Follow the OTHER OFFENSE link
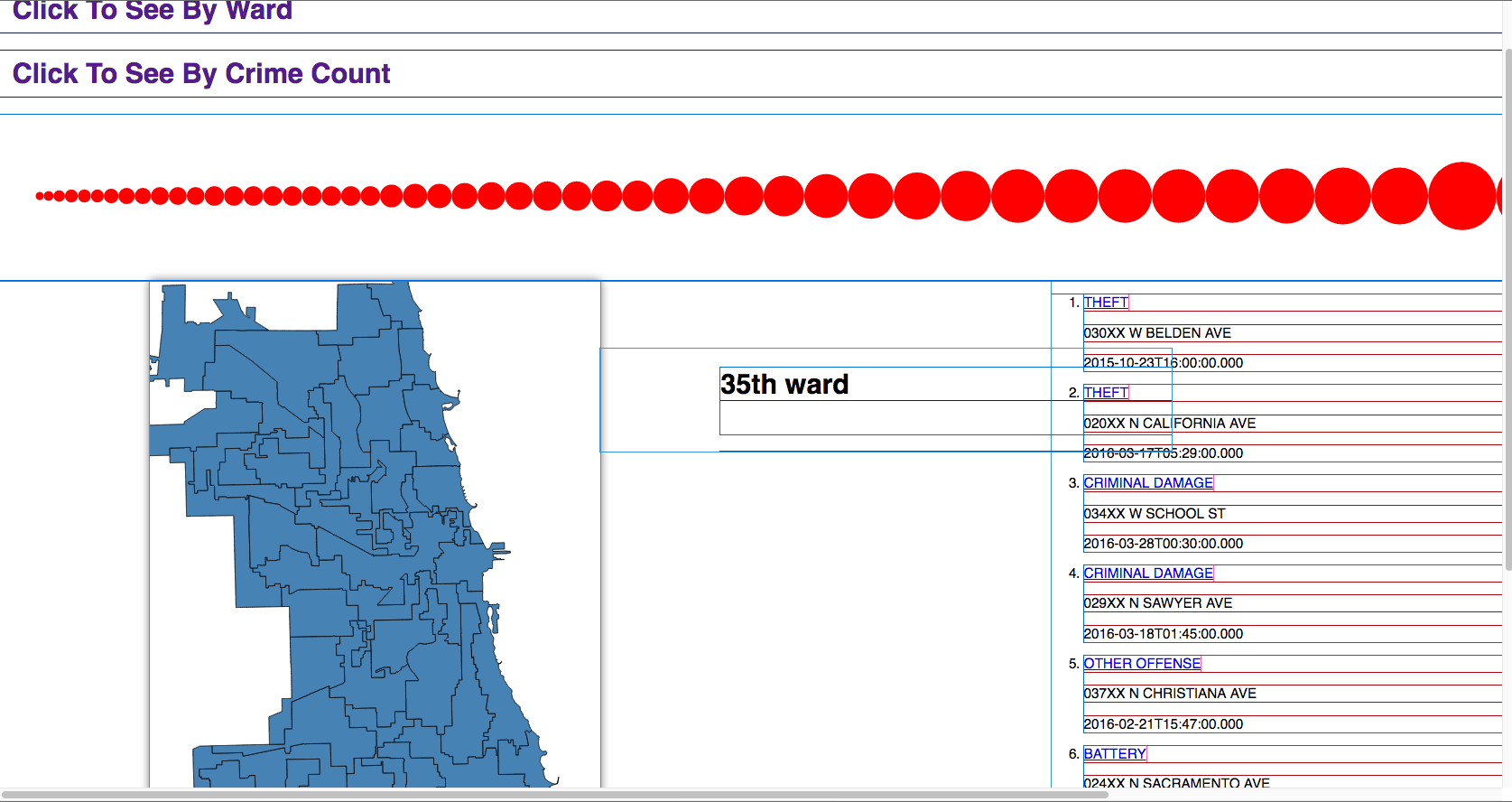 click(1141, 664)
